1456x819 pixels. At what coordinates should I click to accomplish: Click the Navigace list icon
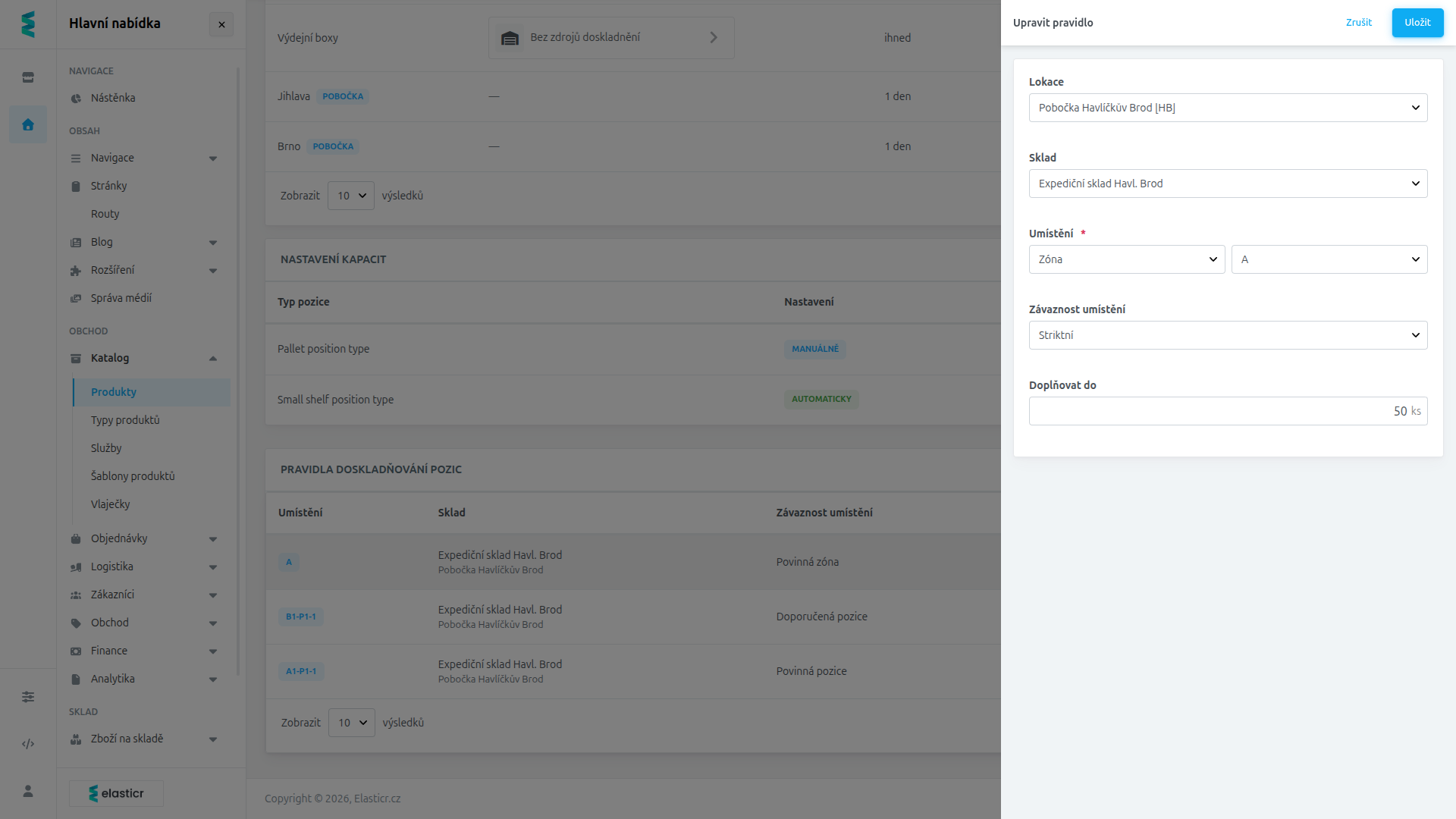[x=76, y=158]
